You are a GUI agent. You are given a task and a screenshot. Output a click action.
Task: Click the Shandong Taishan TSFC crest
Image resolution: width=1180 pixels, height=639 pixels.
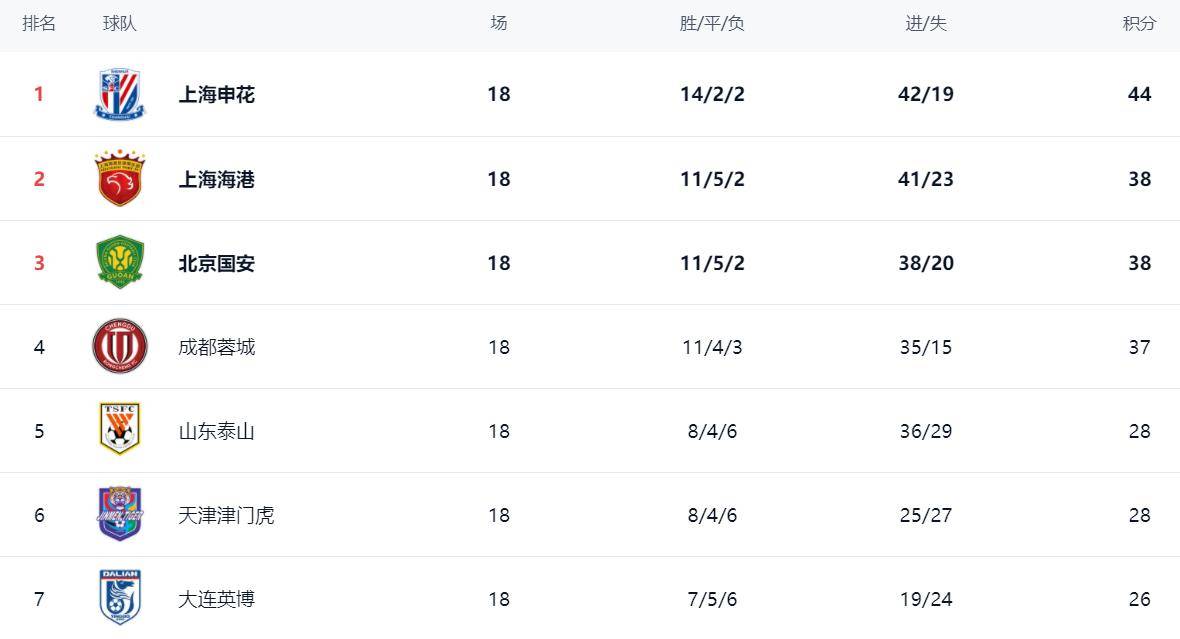click(120, 430)
